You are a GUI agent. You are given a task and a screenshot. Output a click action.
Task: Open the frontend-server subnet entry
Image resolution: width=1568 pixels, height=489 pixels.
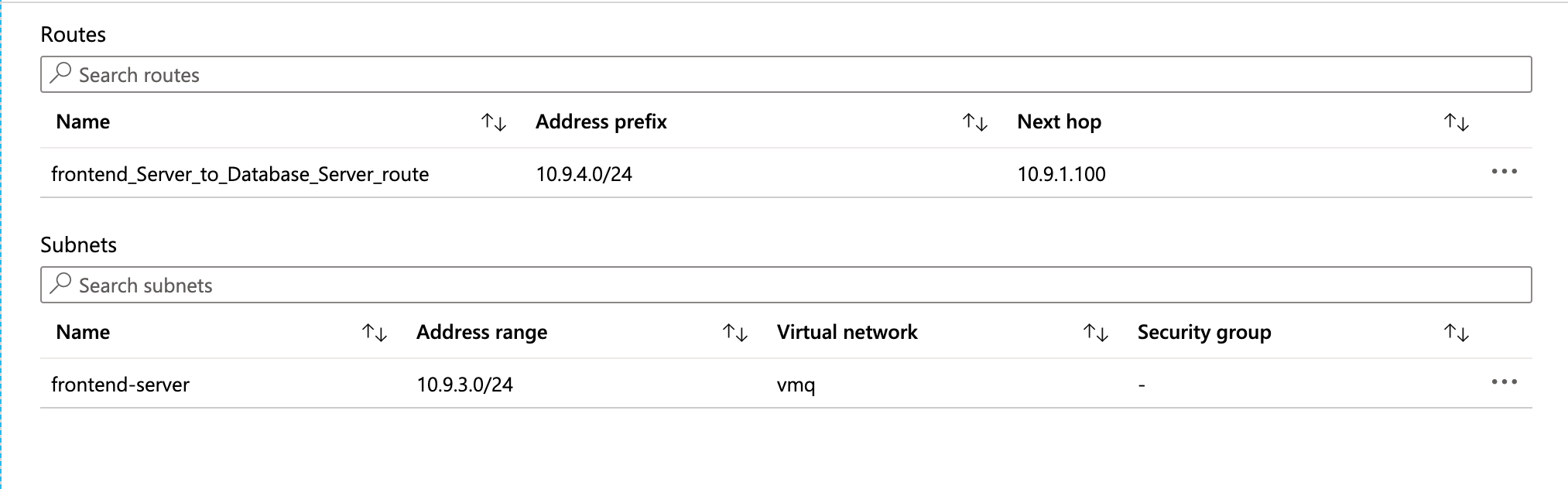pos(120,385)
